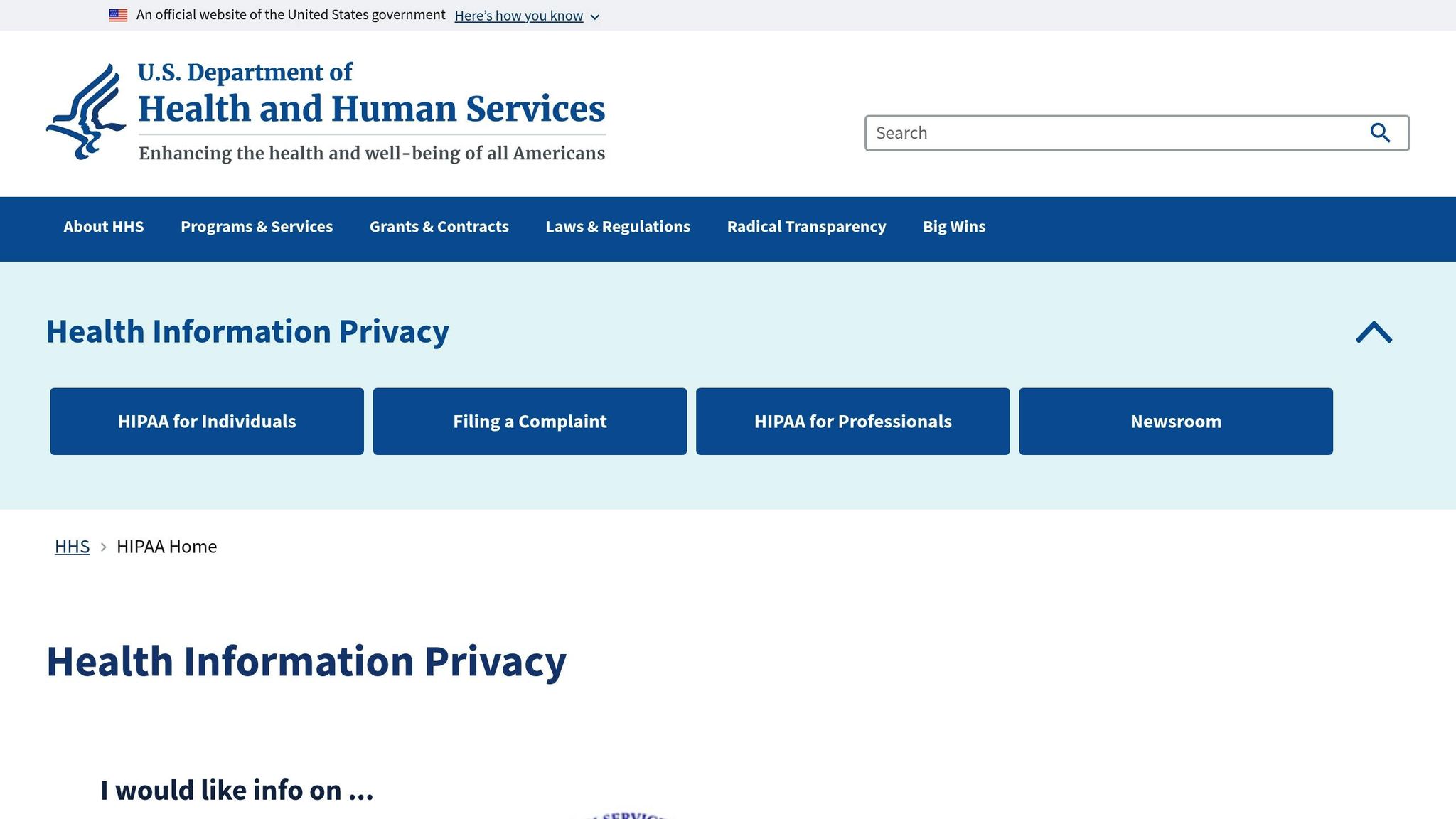Collapse the Health Information Privacy section
Viewport: 1456px width, 819px height.
pyautogui.click(x=1374, y=331)
